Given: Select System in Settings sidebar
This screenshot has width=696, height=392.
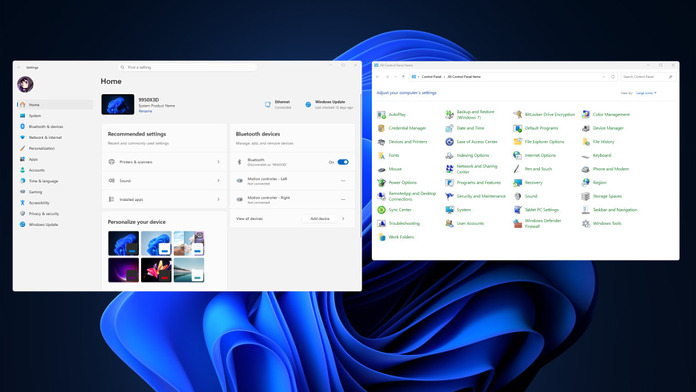Looking at the screenshot, I should (55, 116).
